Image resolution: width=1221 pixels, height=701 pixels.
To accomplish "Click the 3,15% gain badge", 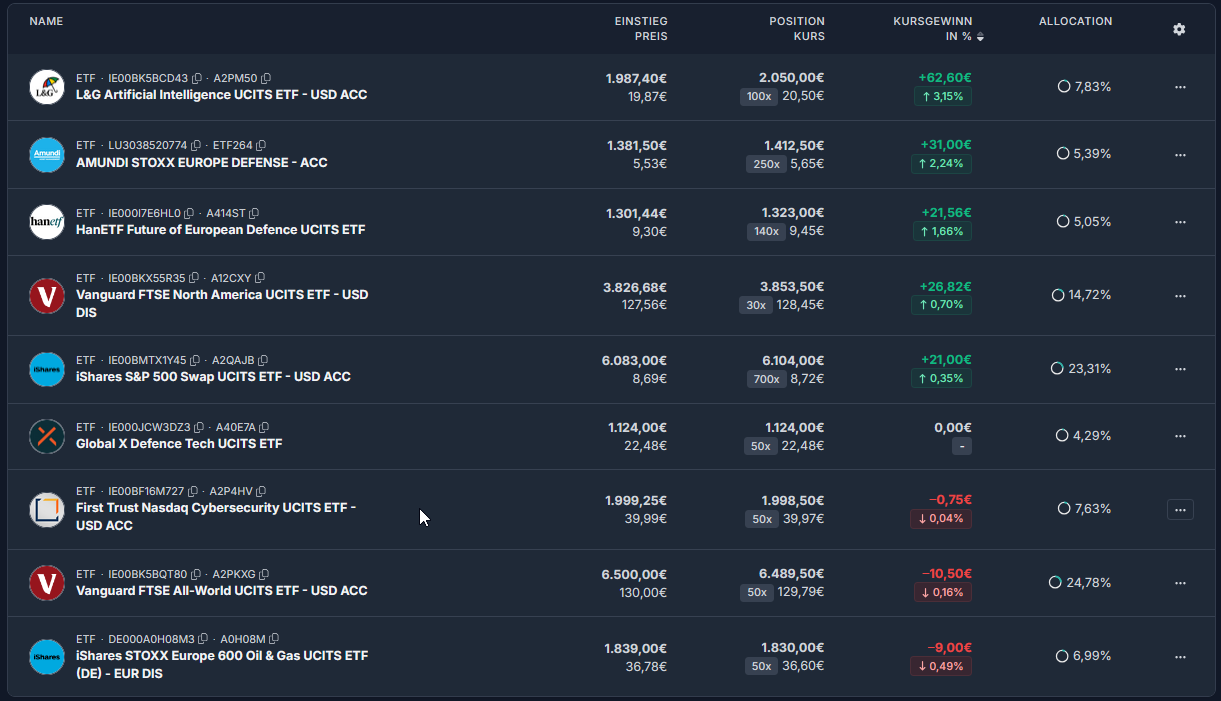I will coord(941,96).
